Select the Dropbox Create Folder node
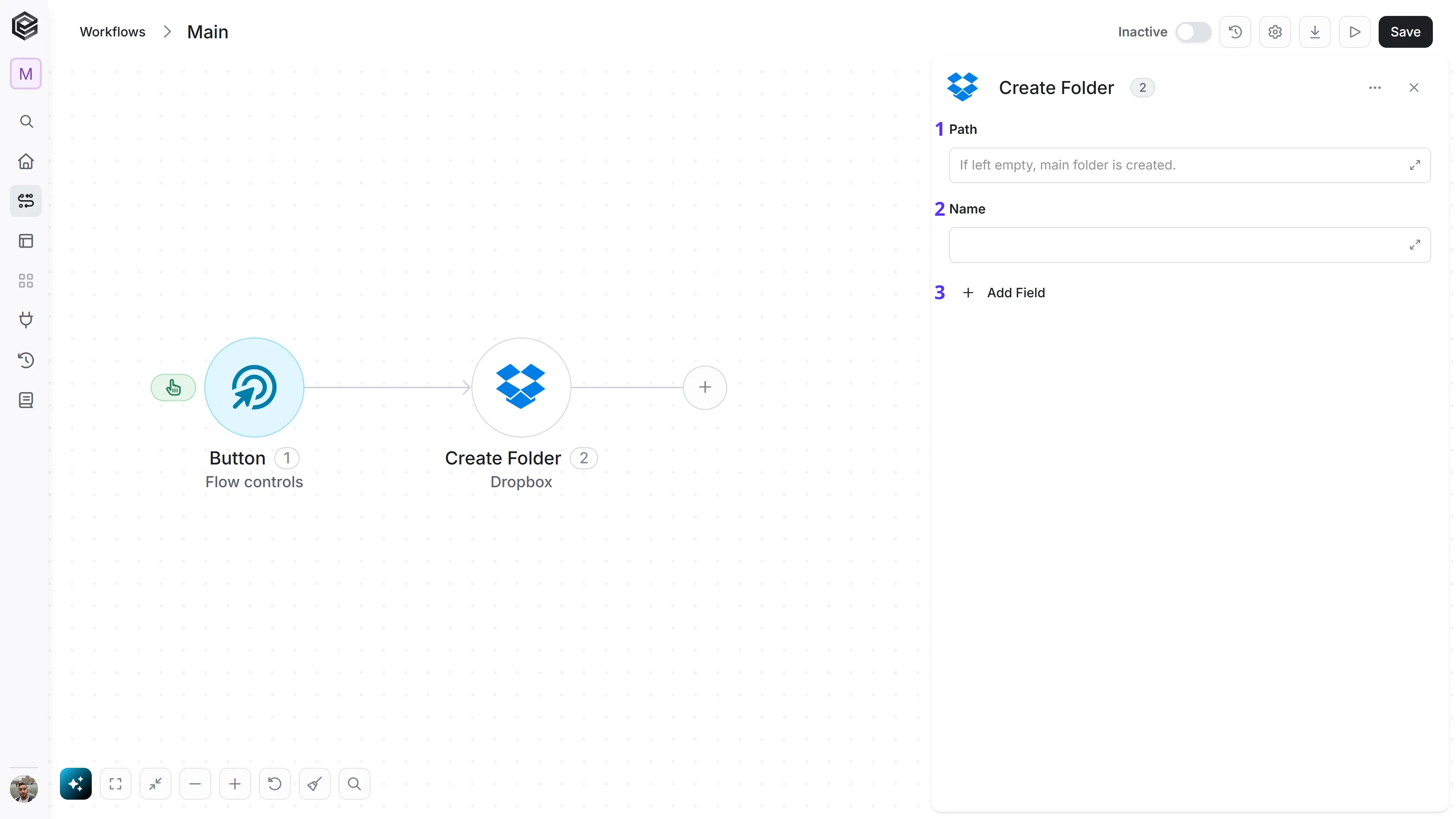1456x819 pixels. [x=521, y=387]
